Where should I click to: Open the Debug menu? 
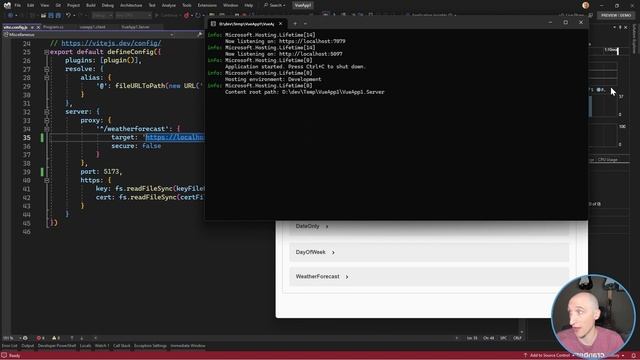pos(108,5)
